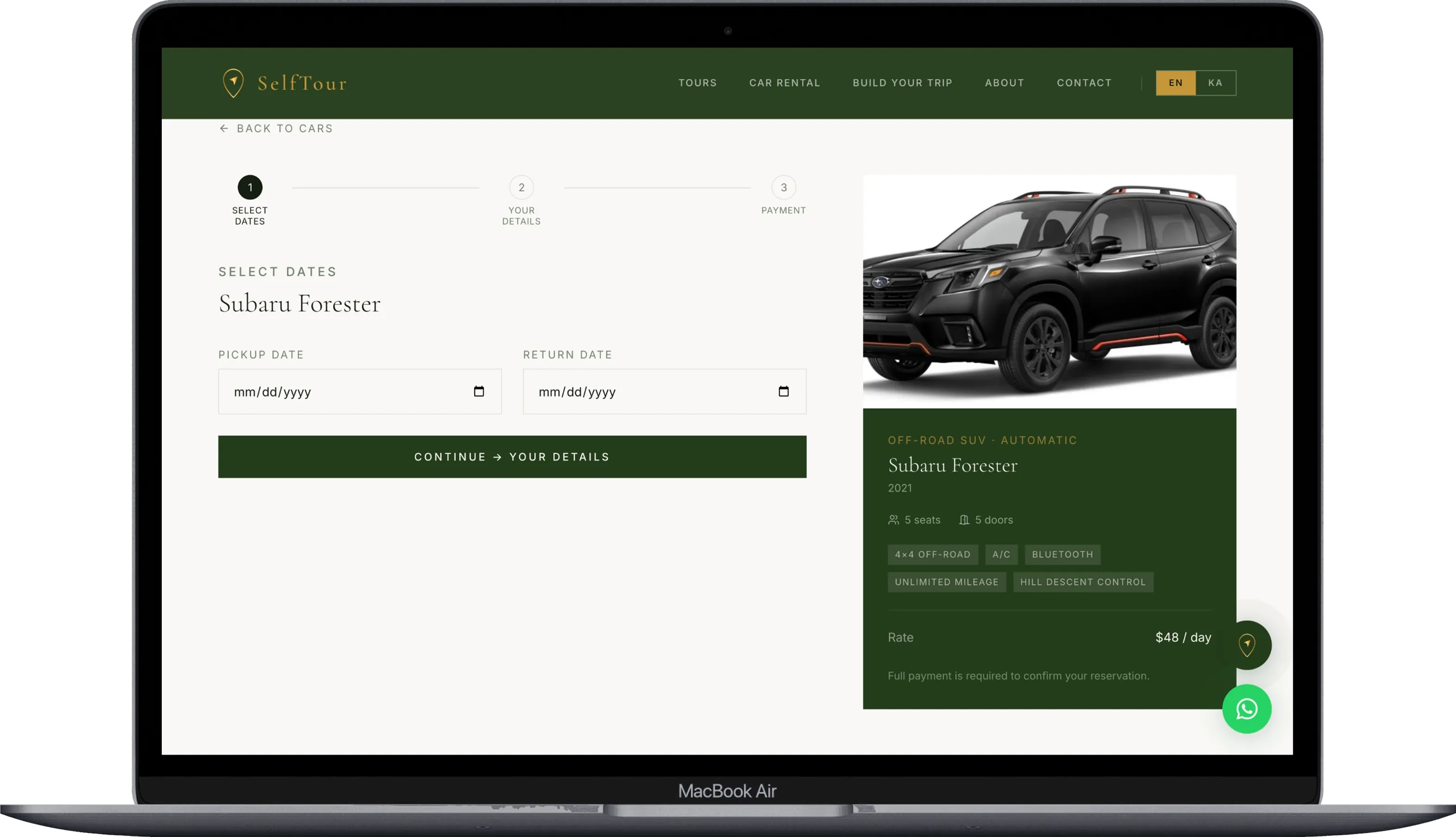The height and width of the screenshot is (837, 1456).
Task: Open the Tours menu item
Action: point(697,83)
